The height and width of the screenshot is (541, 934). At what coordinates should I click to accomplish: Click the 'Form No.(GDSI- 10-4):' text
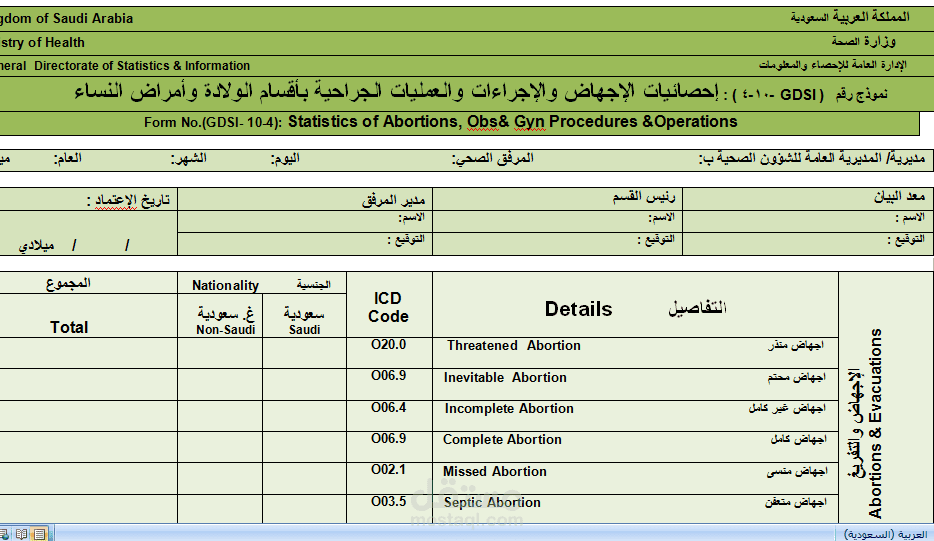pos(213,122)
